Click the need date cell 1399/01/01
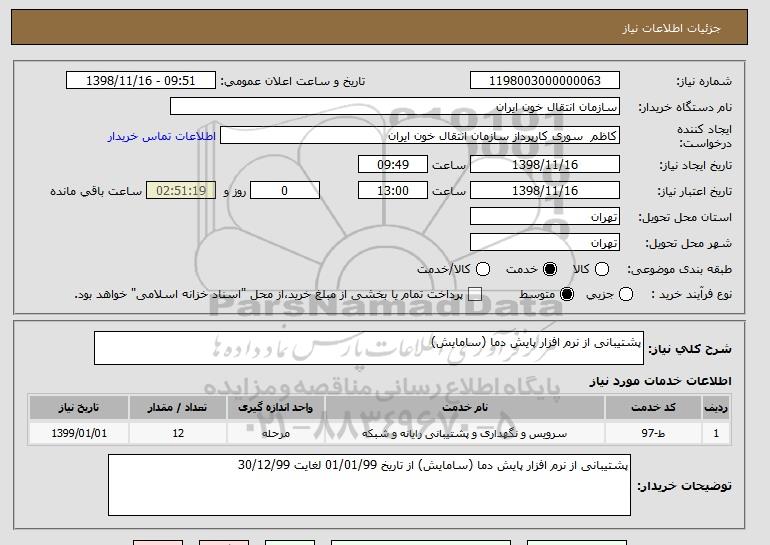This screenshot has height=545, width=770. [x=79, y=433]
